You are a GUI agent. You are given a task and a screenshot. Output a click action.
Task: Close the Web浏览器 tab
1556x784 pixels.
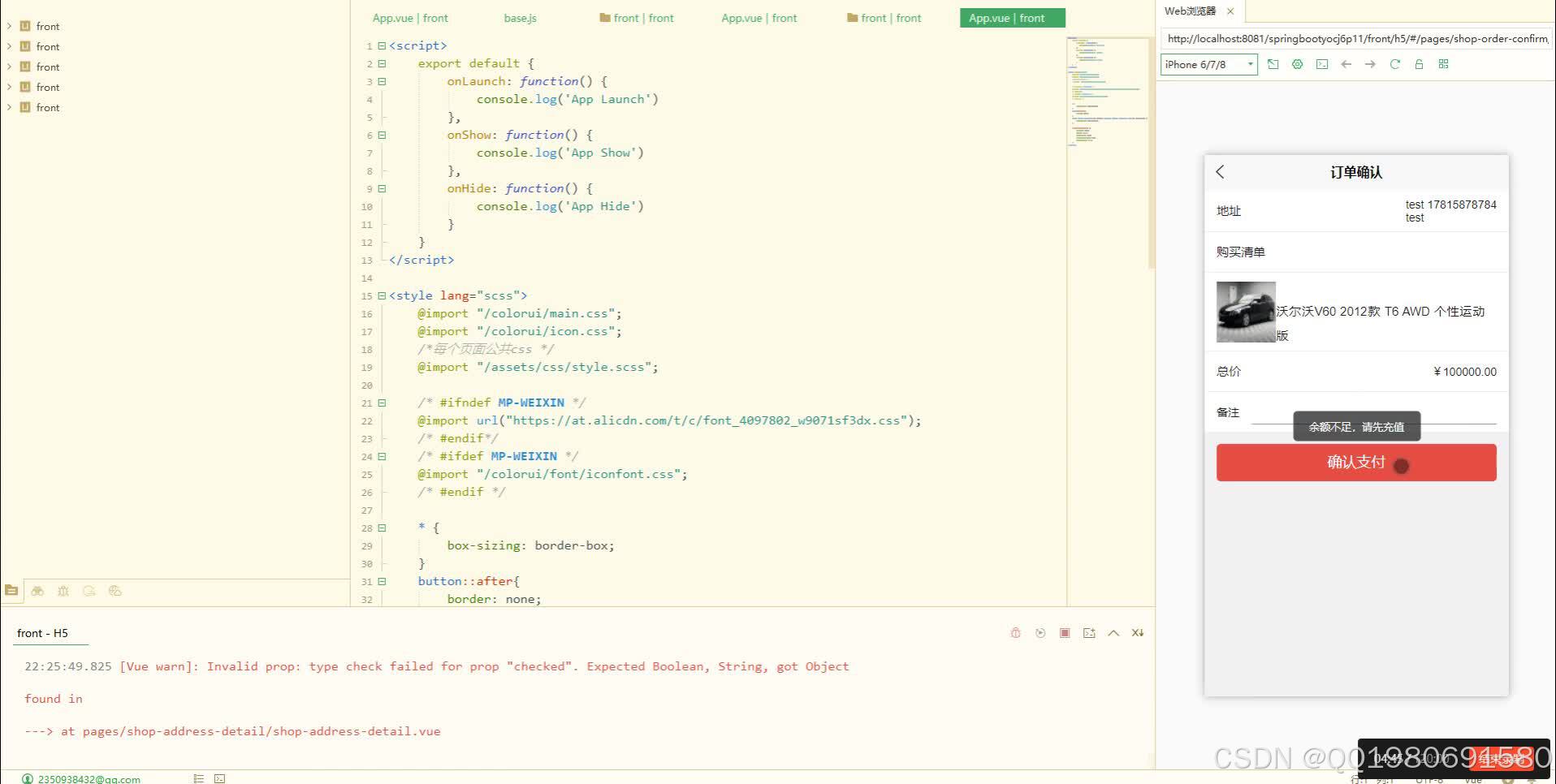1230,11
